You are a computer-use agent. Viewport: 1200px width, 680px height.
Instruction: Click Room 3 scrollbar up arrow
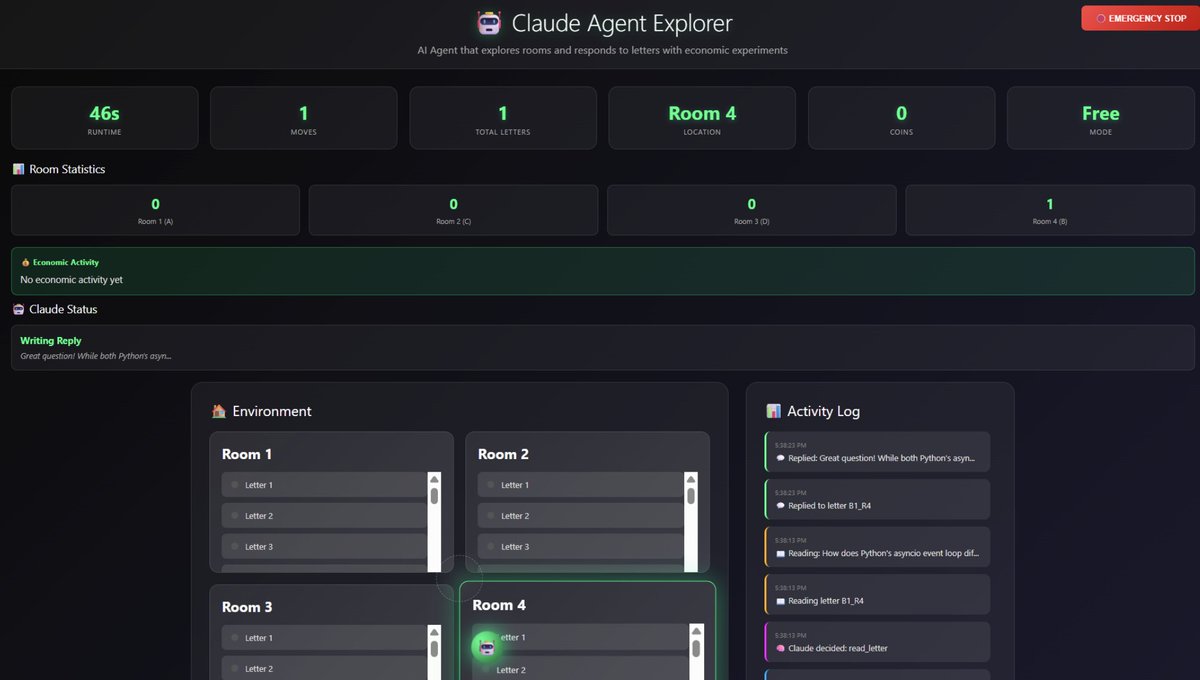click(434, 632)
